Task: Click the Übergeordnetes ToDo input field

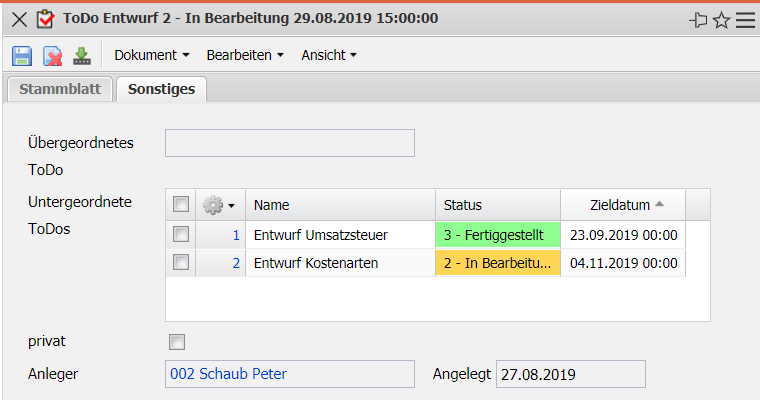Action: coord(289,143)
